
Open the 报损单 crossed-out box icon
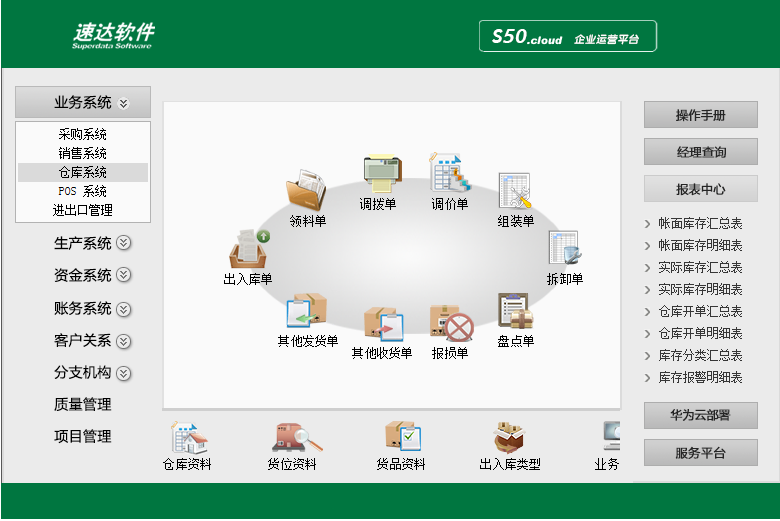point(452,322)
